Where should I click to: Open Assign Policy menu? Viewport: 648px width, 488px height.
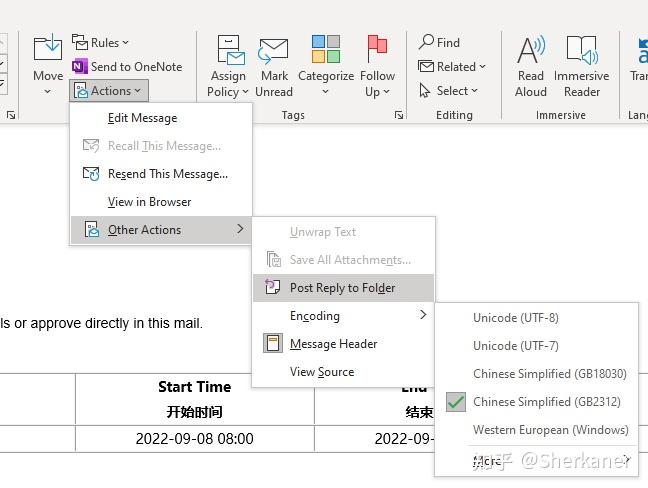[228, 66]
